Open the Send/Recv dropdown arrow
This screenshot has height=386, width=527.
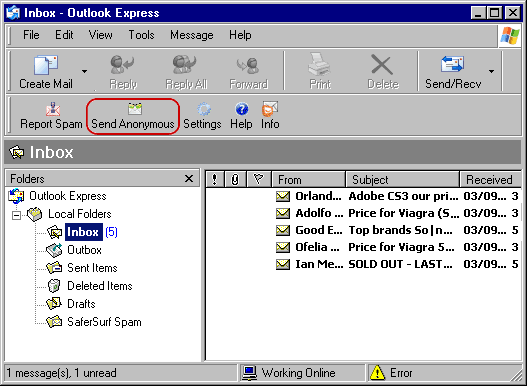(491, 71)
